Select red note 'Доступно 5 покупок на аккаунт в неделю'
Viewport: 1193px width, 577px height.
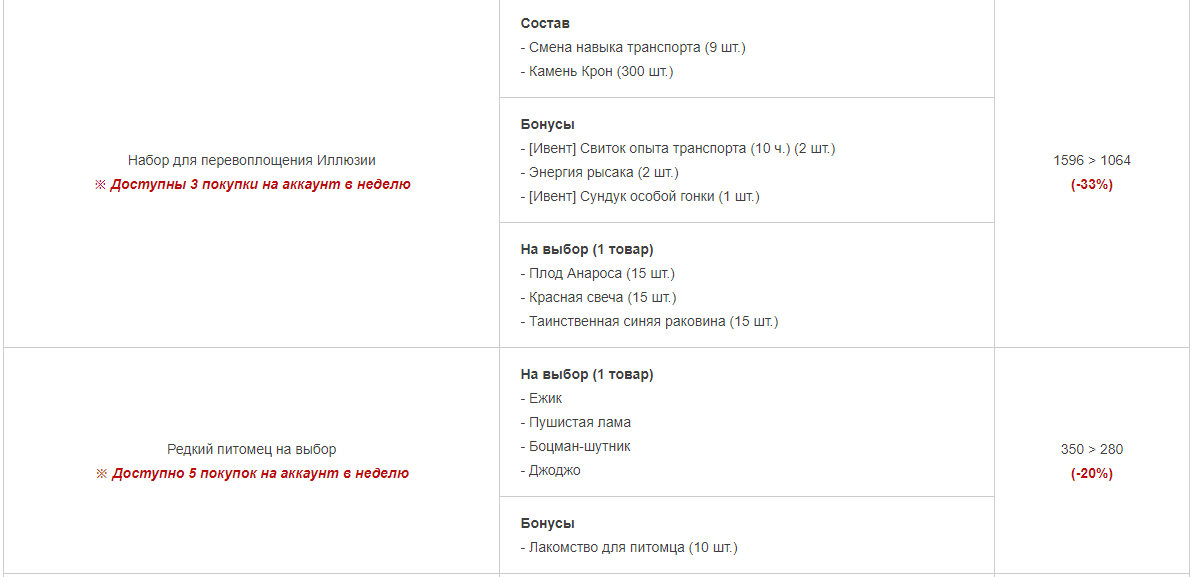(259, 473)
